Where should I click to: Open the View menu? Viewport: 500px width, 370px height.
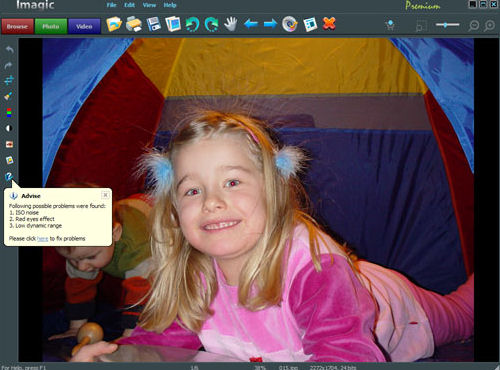[149, 5]
